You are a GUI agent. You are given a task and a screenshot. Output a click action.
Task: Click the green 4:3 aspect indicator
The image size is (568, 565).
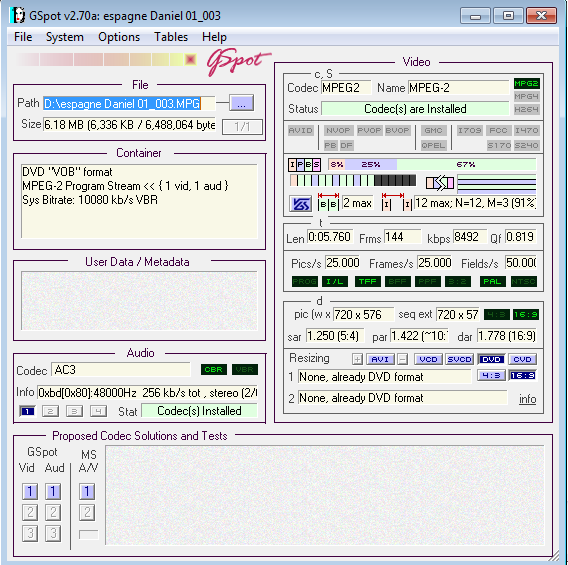point(497,314)
